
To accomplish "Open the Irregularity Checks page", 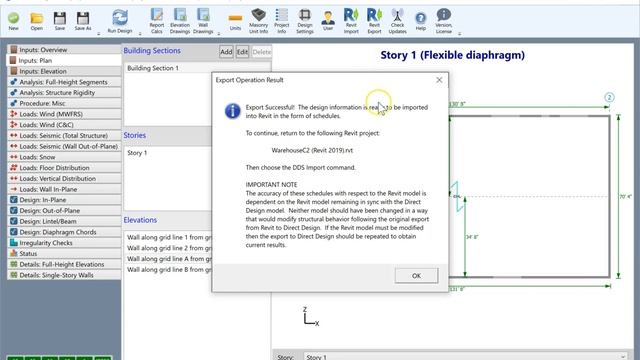I will tap(64, 243).
